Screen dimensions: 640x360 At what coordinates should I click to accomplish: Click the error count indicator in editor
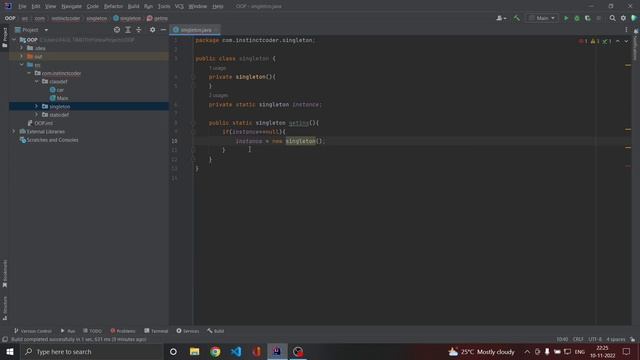[583, 41]
